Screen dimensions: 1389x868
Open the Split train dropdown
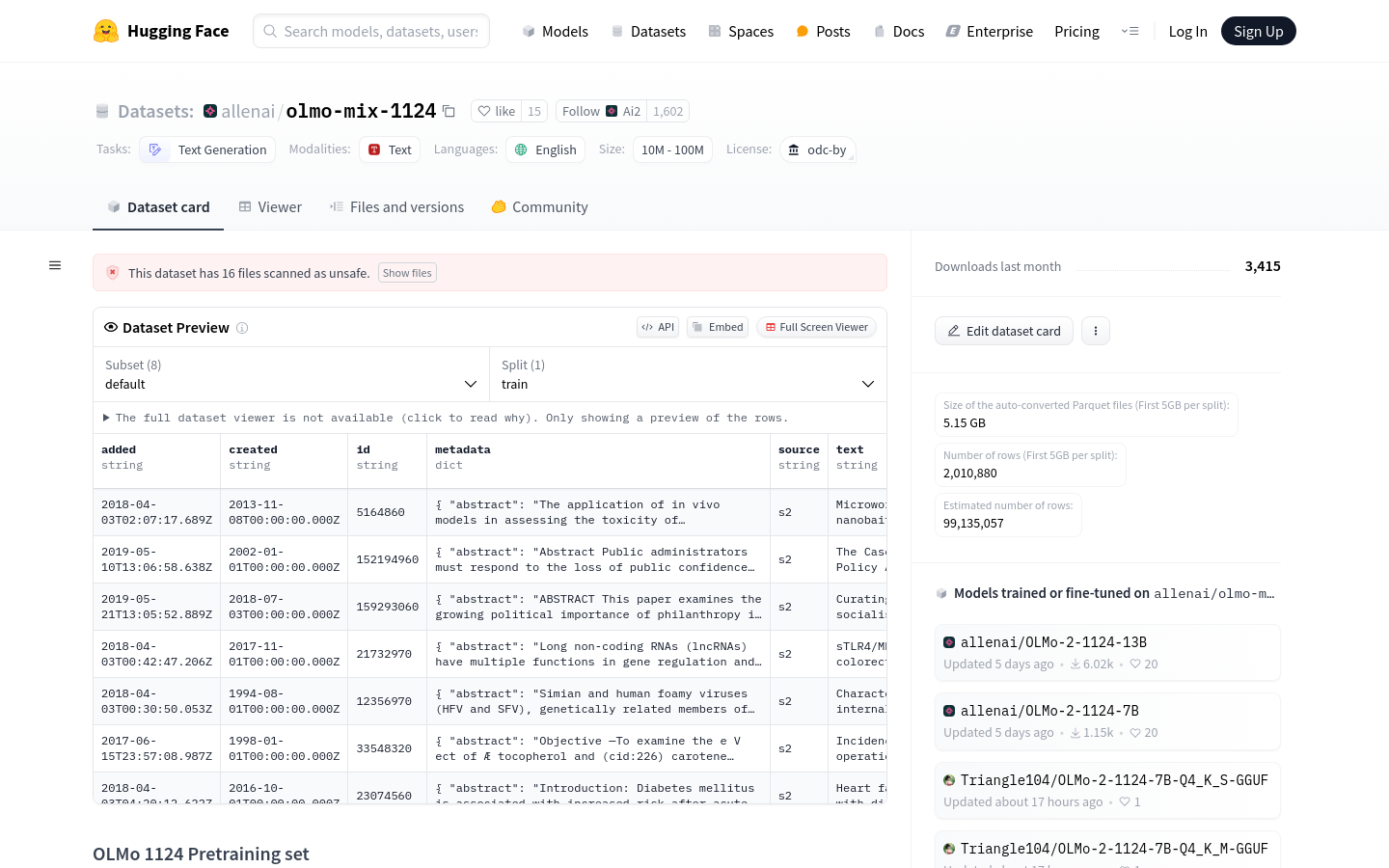pyautogui.click(x=688, y=374)
